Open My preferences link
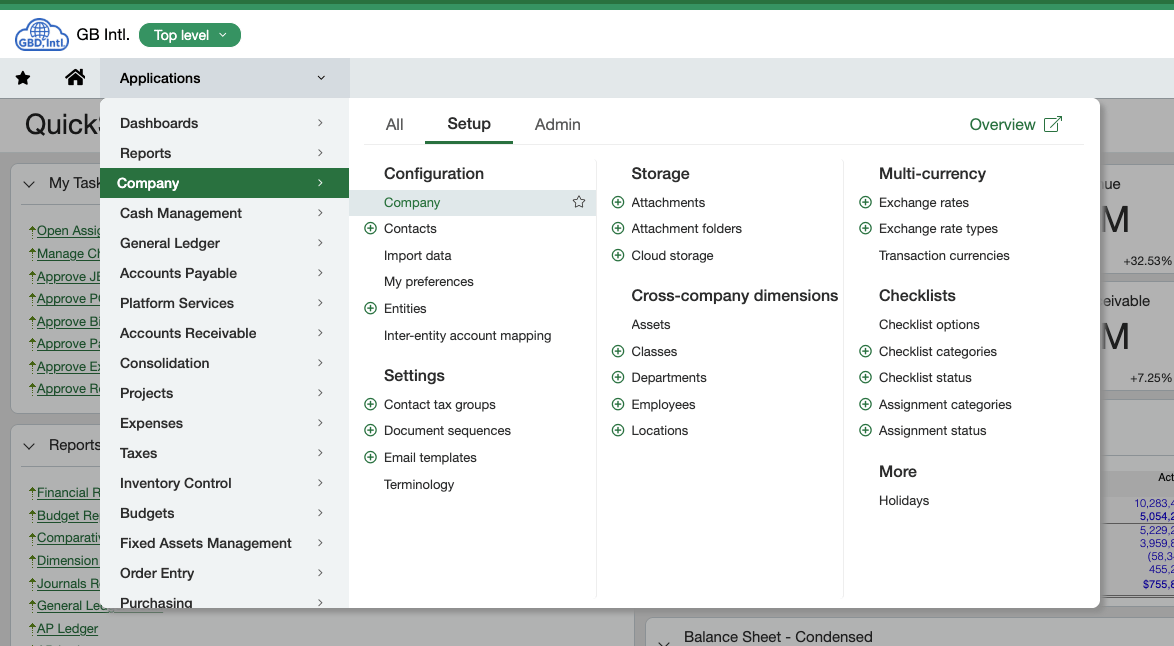Image resolution: width=1174 pixels, height=646 pixels. (x=429, y=281)
